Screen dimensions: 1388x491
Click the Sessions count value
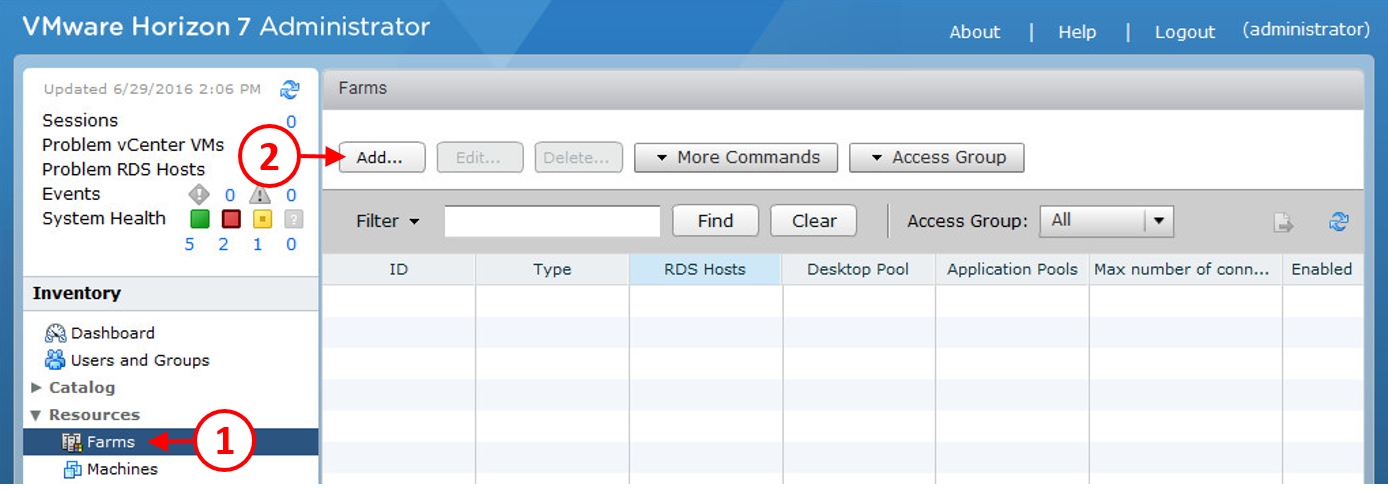coord(291,122)
